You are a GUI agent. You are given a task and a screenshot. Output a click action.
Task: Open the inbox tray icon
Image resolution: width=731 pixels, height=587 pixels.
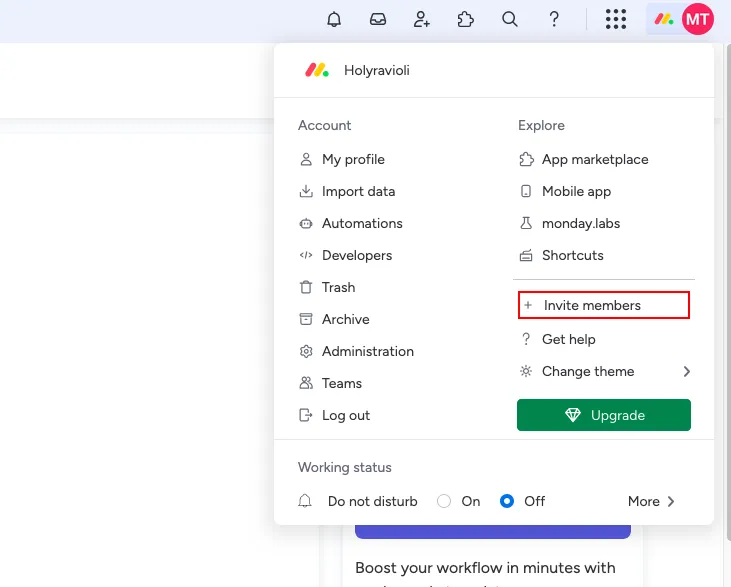click(378, 19)
